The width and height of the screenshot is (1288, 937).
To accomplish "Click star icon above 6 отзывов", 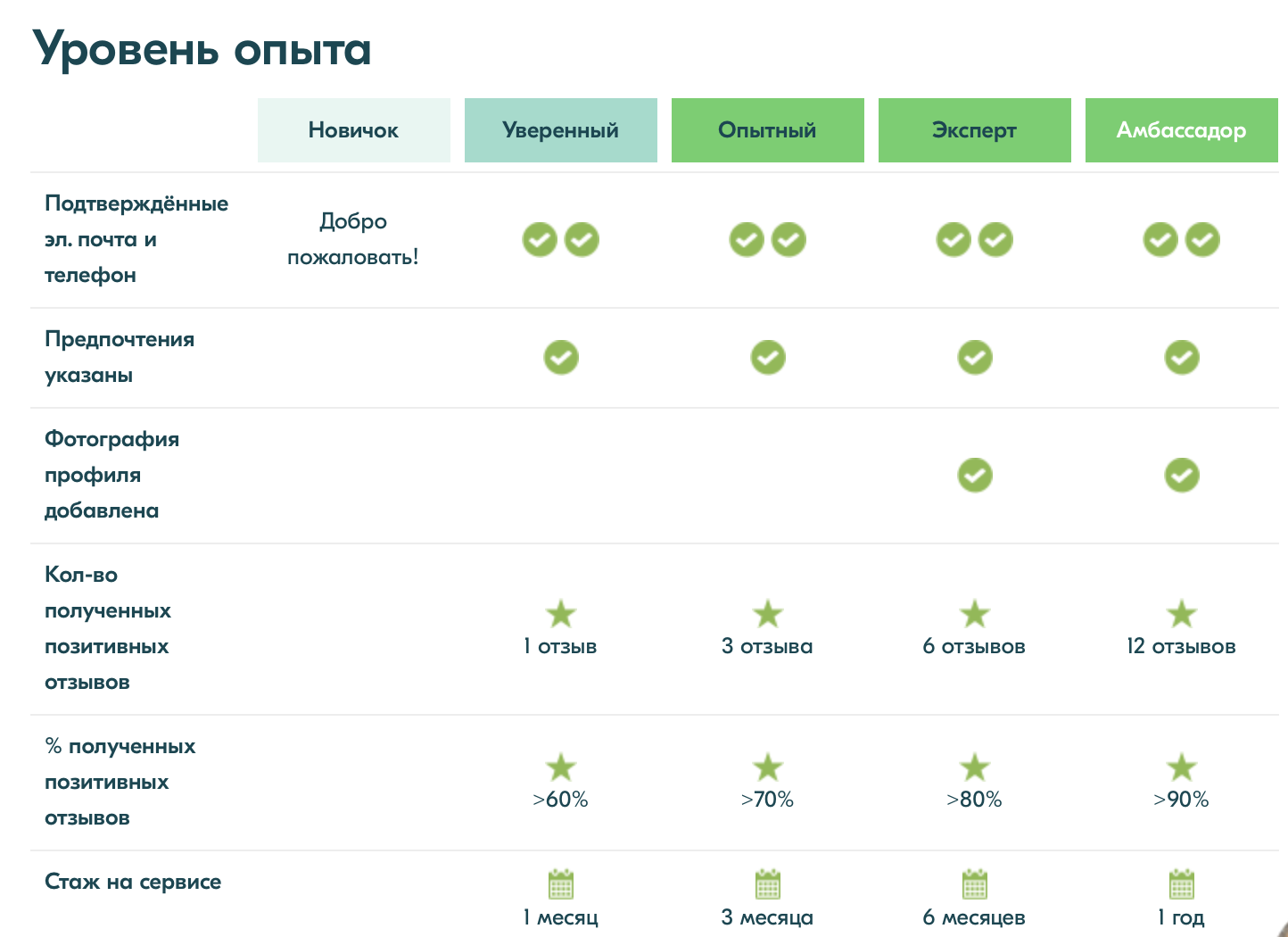I will pos(975,614).
